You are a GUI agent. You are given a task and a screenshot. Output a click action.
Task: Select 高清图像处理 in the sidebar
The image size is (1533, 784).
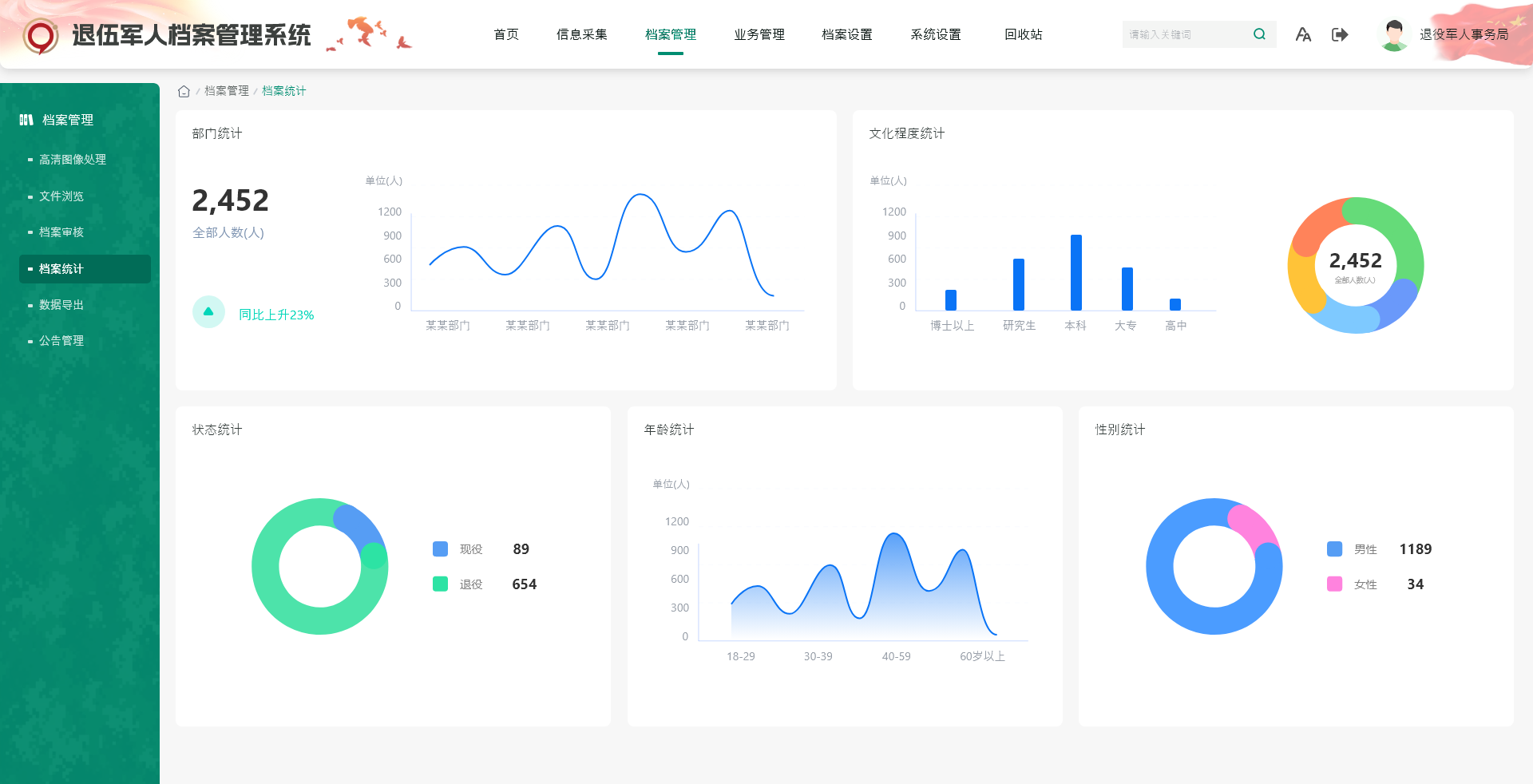coord(73,160)
